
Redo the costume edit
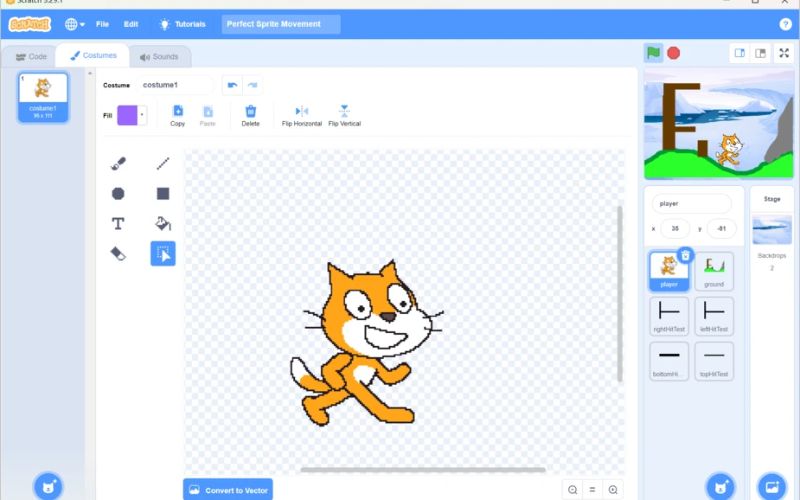(253, 85)
